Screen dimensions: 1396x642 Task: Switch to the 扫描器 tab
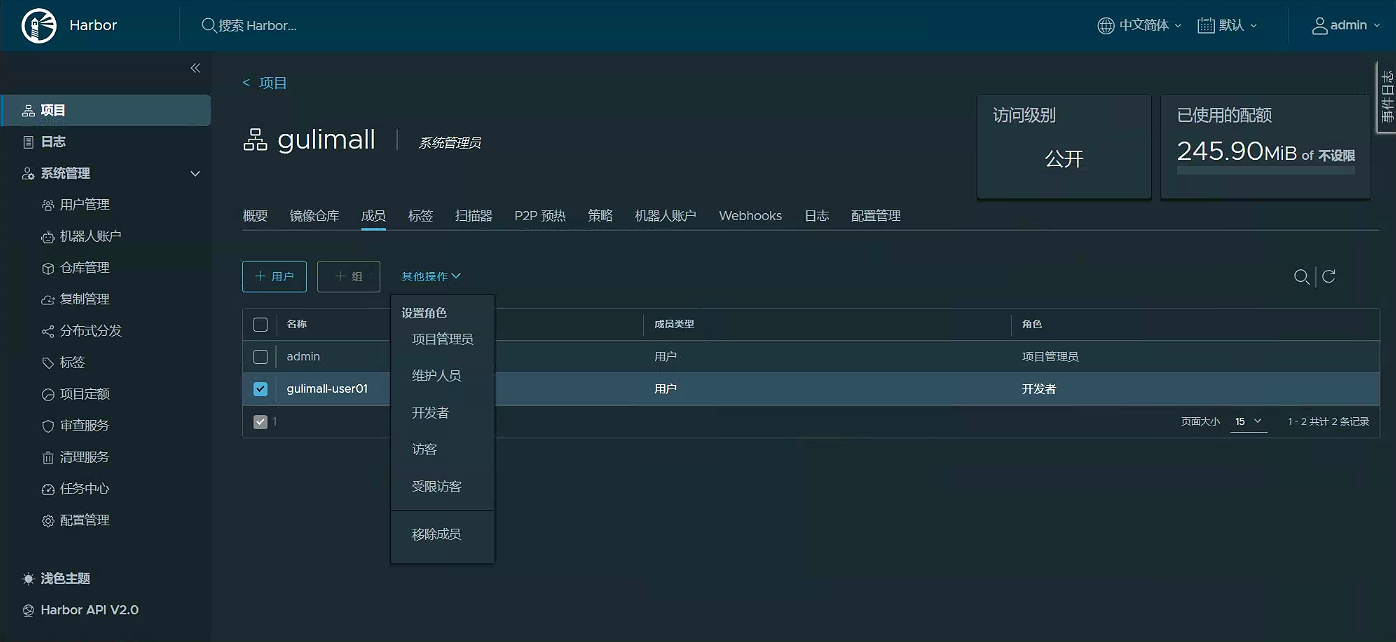pos(474,216)
